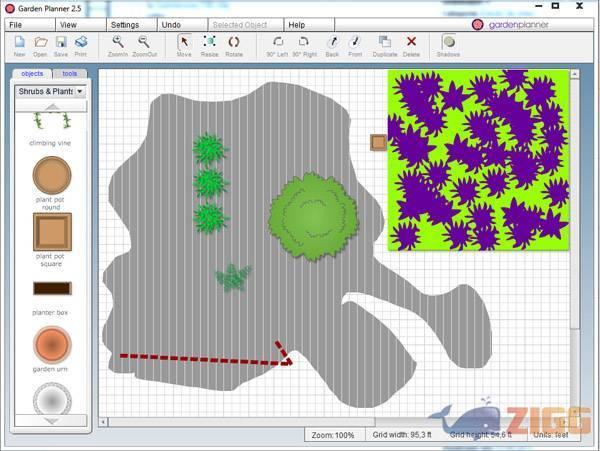The width and height of the screenshot is (600, 451).
Task: Rotate object 90° Left
Action: (277, 43)
